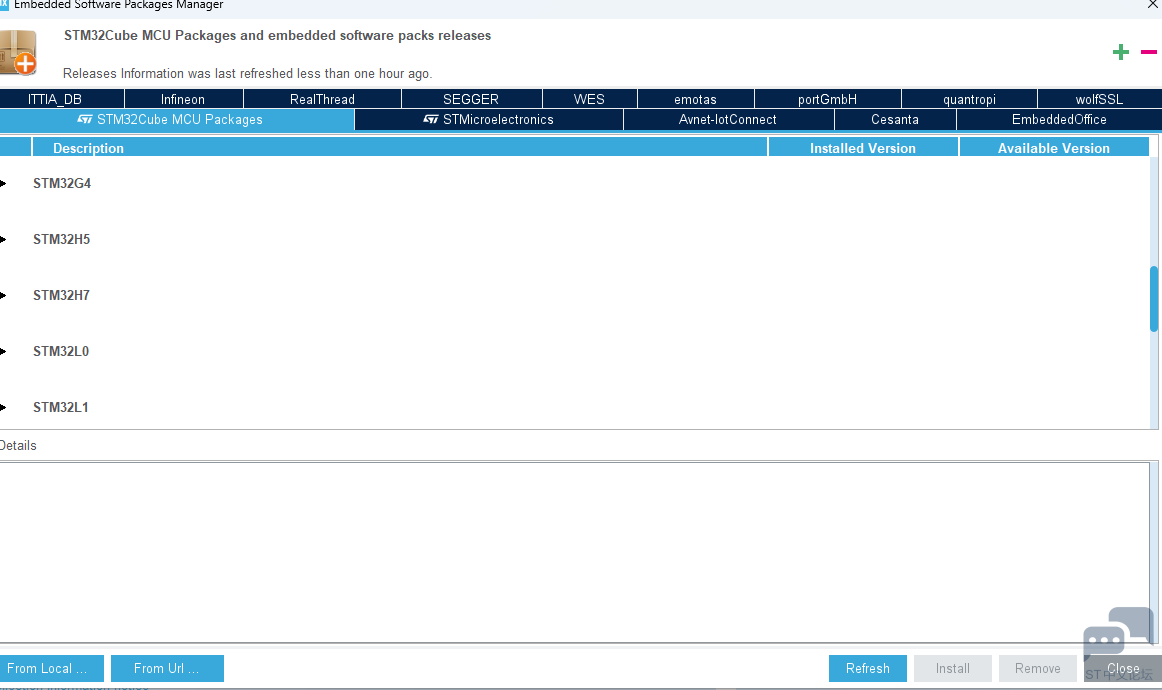The height and width of the screenshot is (690, 1162).
Task: Open the Infineon tab
Action: [x=184, y=99]
